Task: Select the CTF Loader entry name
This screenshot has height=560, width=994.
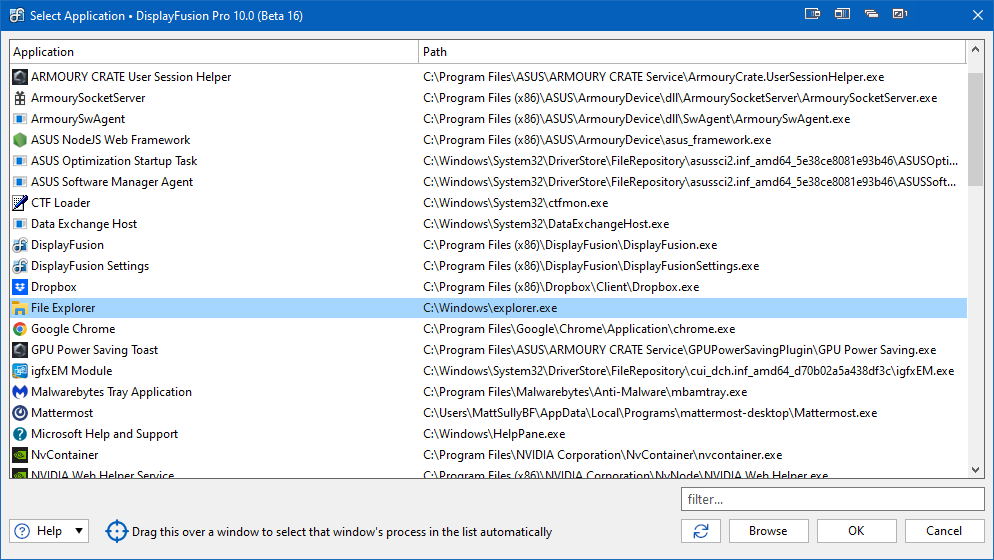Action: (60, 203)
